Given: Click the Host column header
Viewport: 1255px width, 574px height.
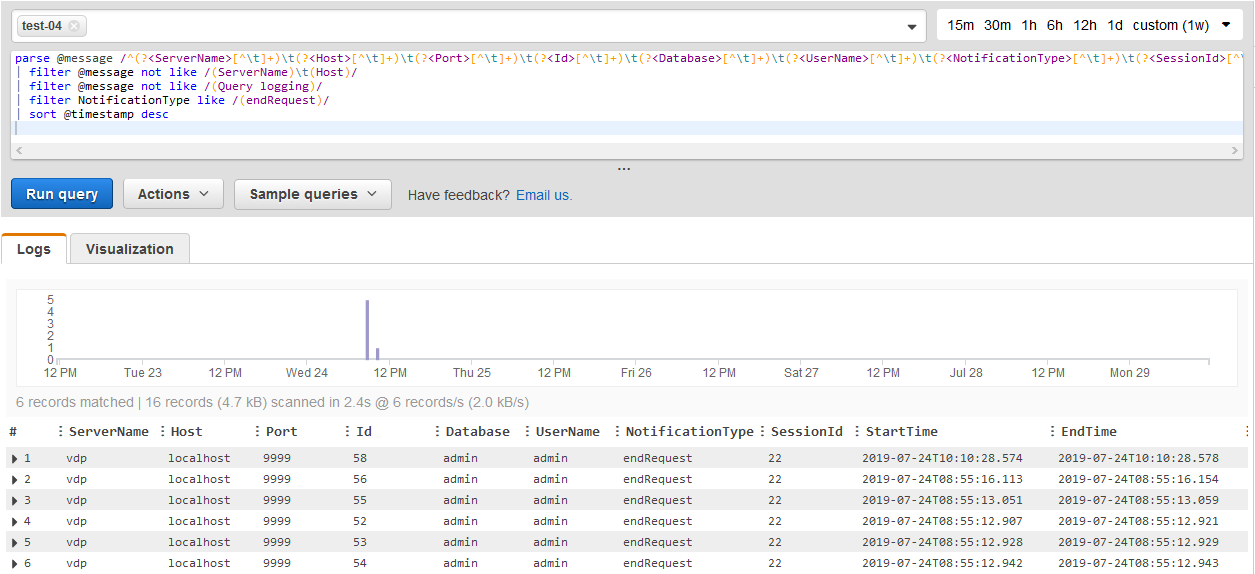Looking at the screenshot, I should pos(187,432).
